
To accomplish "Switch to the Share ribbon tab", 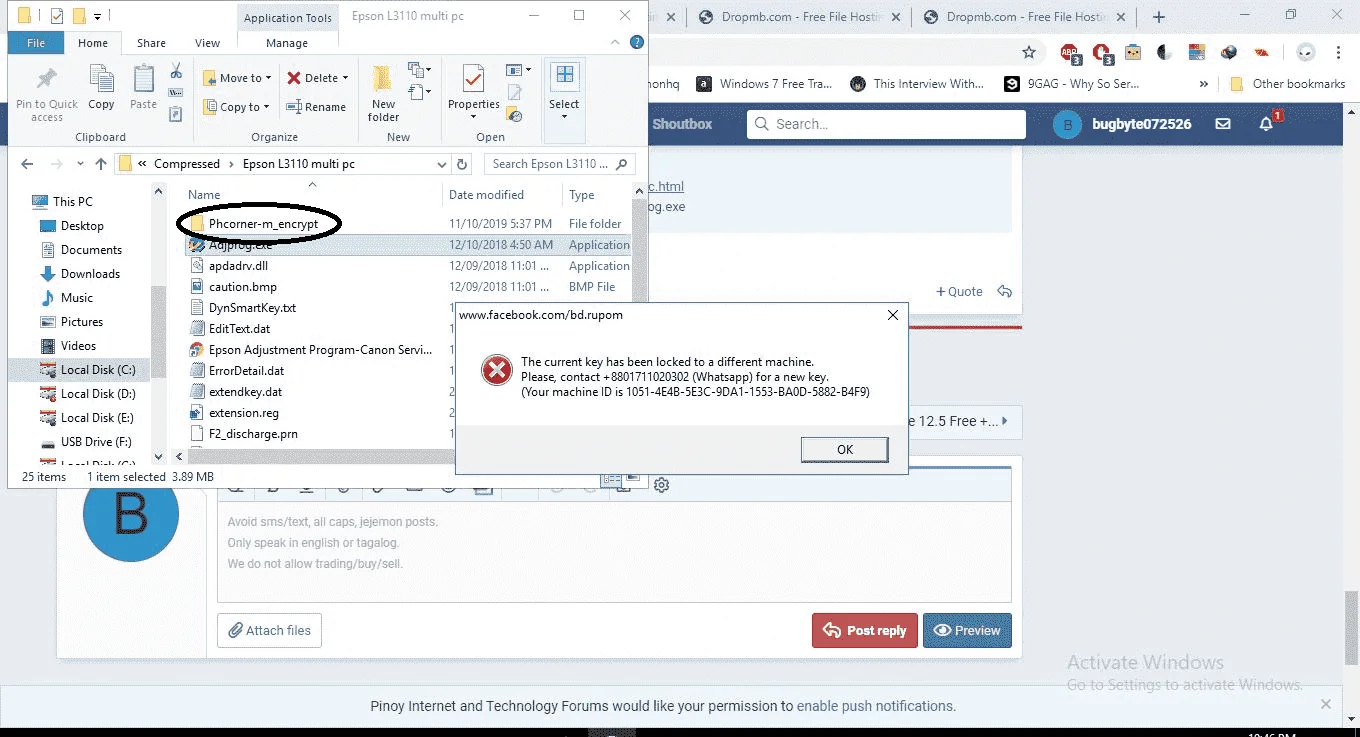I will [x=152, y=43].
